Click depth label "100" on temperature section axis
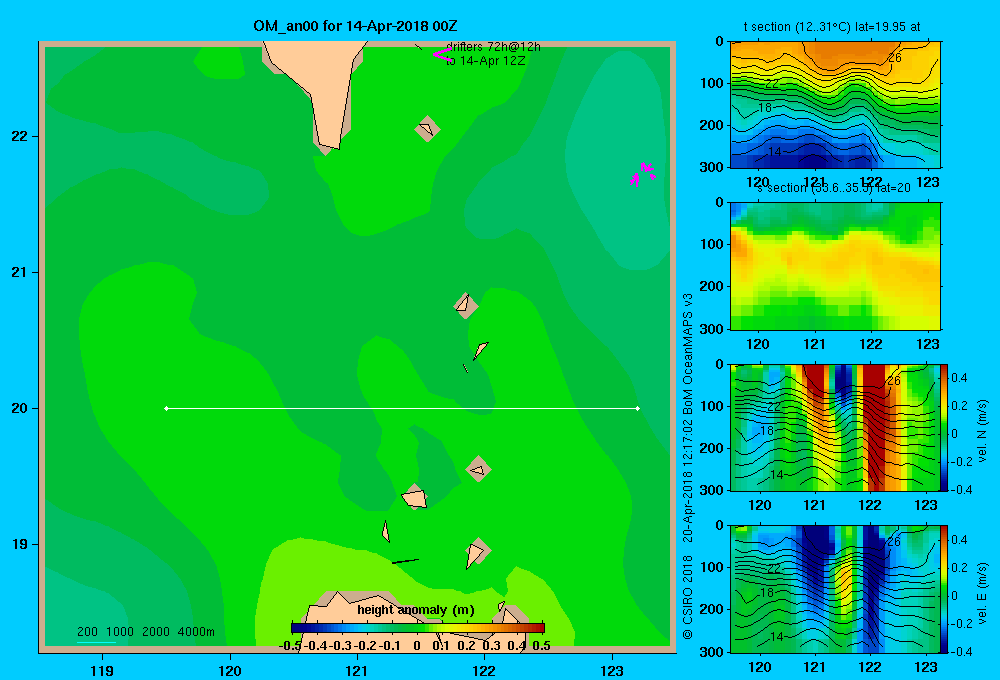The image size is (1000, 680). [x=711, y=83]
